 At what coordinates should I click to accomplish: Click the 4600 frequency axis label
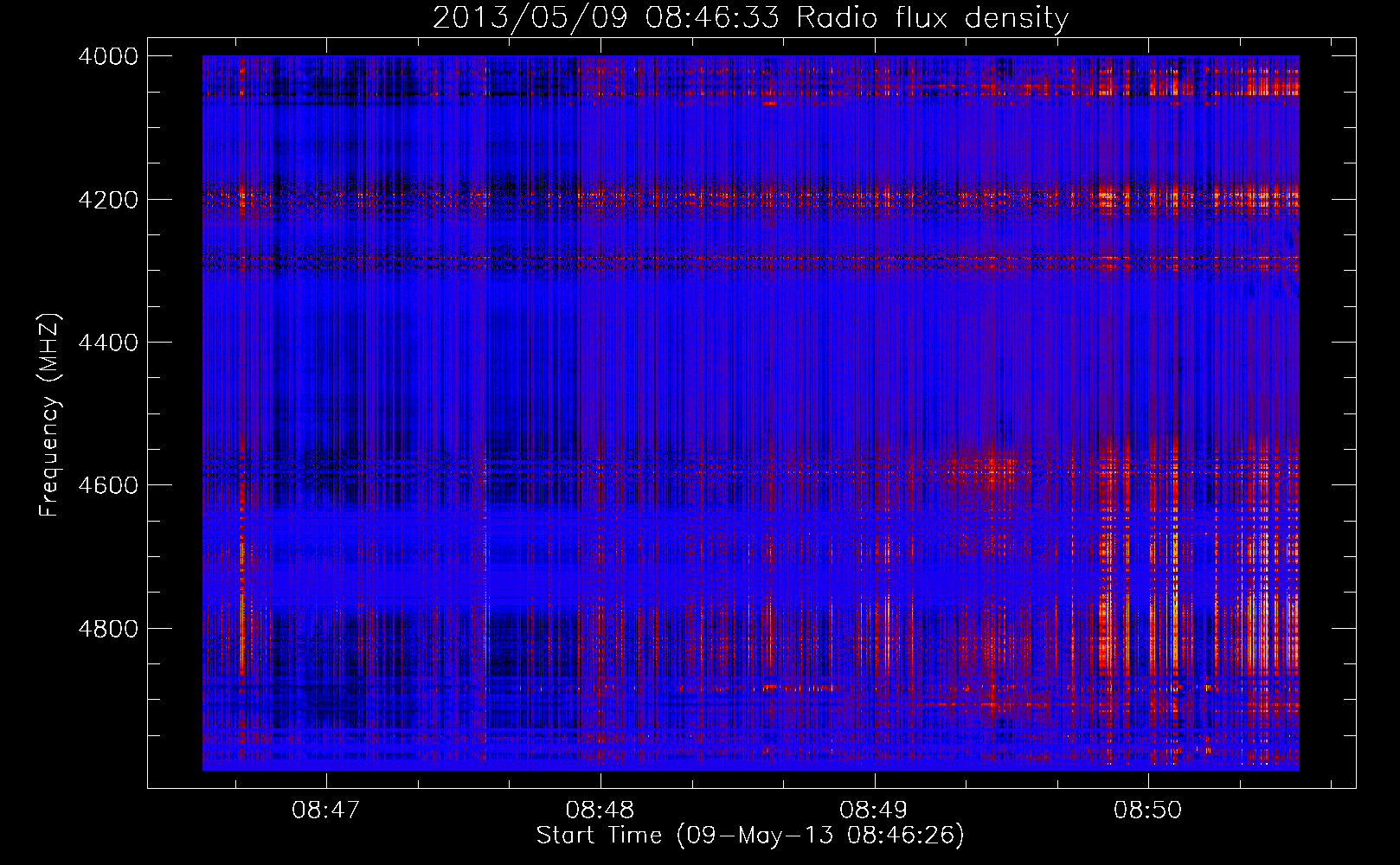tap(108, 485)
